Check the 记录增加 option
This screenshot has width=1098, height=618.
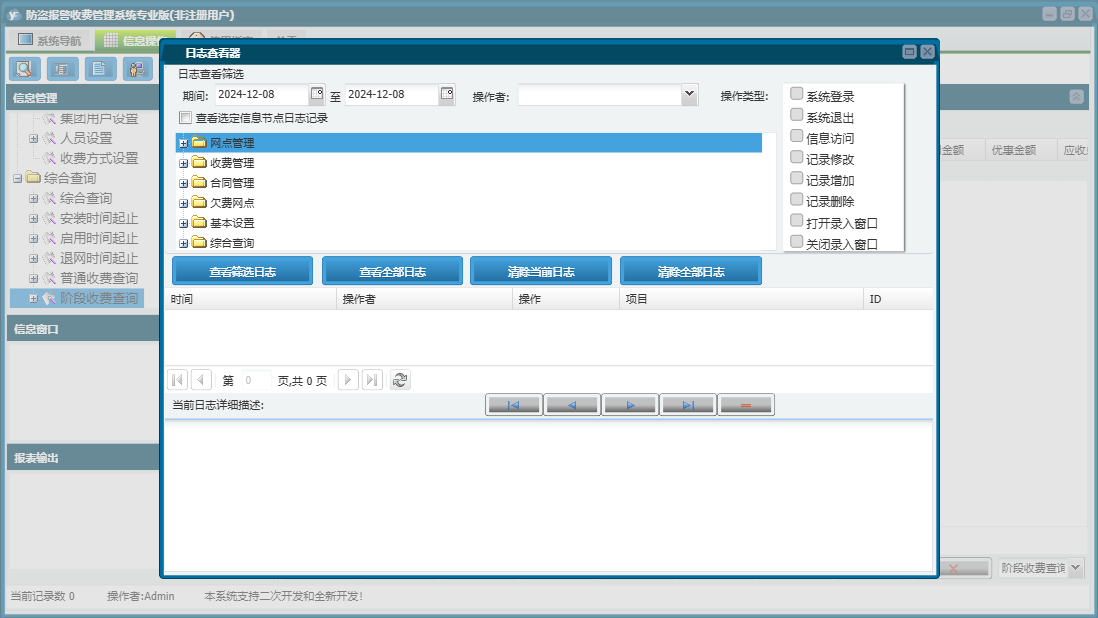coord(796,178)
